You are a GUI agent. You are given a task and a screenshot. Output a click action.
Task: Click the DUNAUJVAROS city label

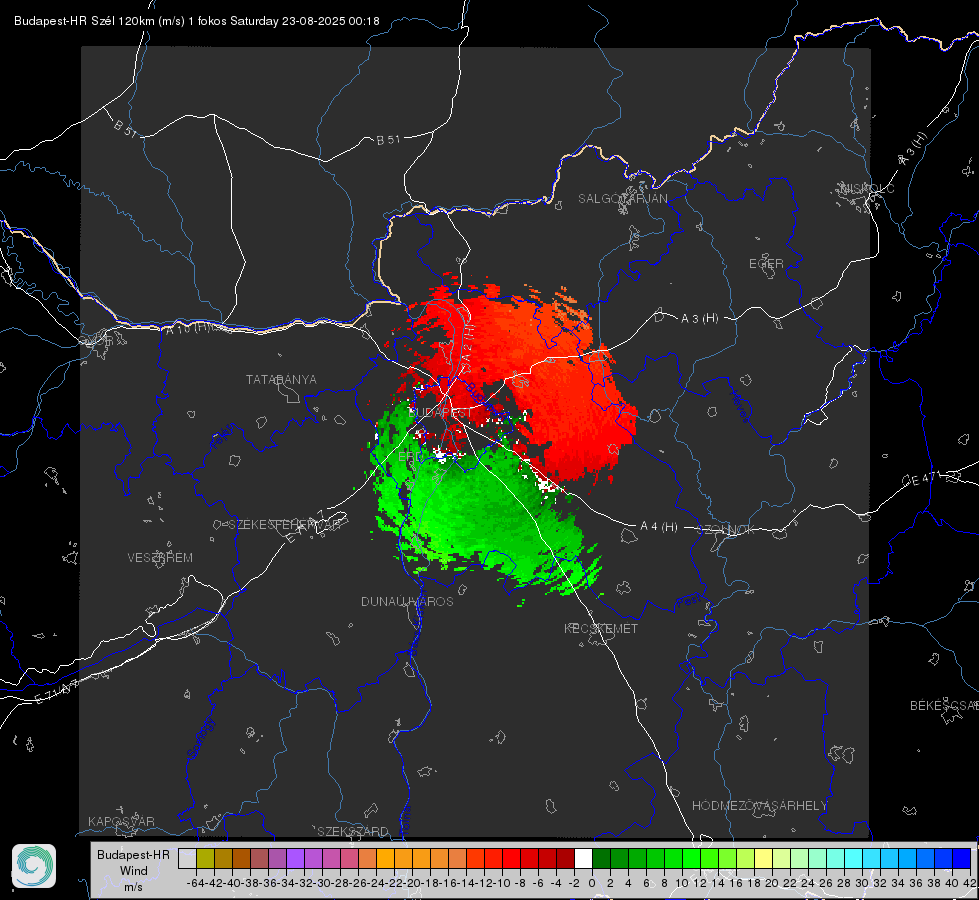[x=407, y=601]
